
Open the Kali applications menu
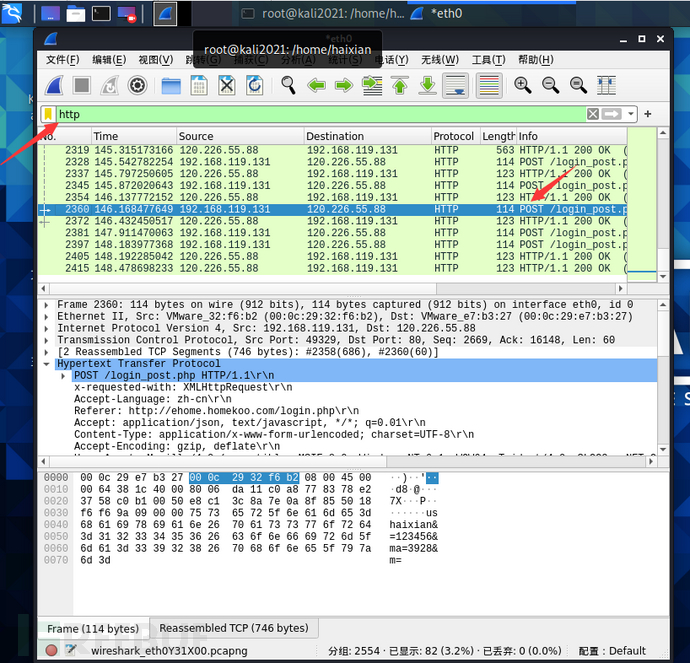[12, 14]
